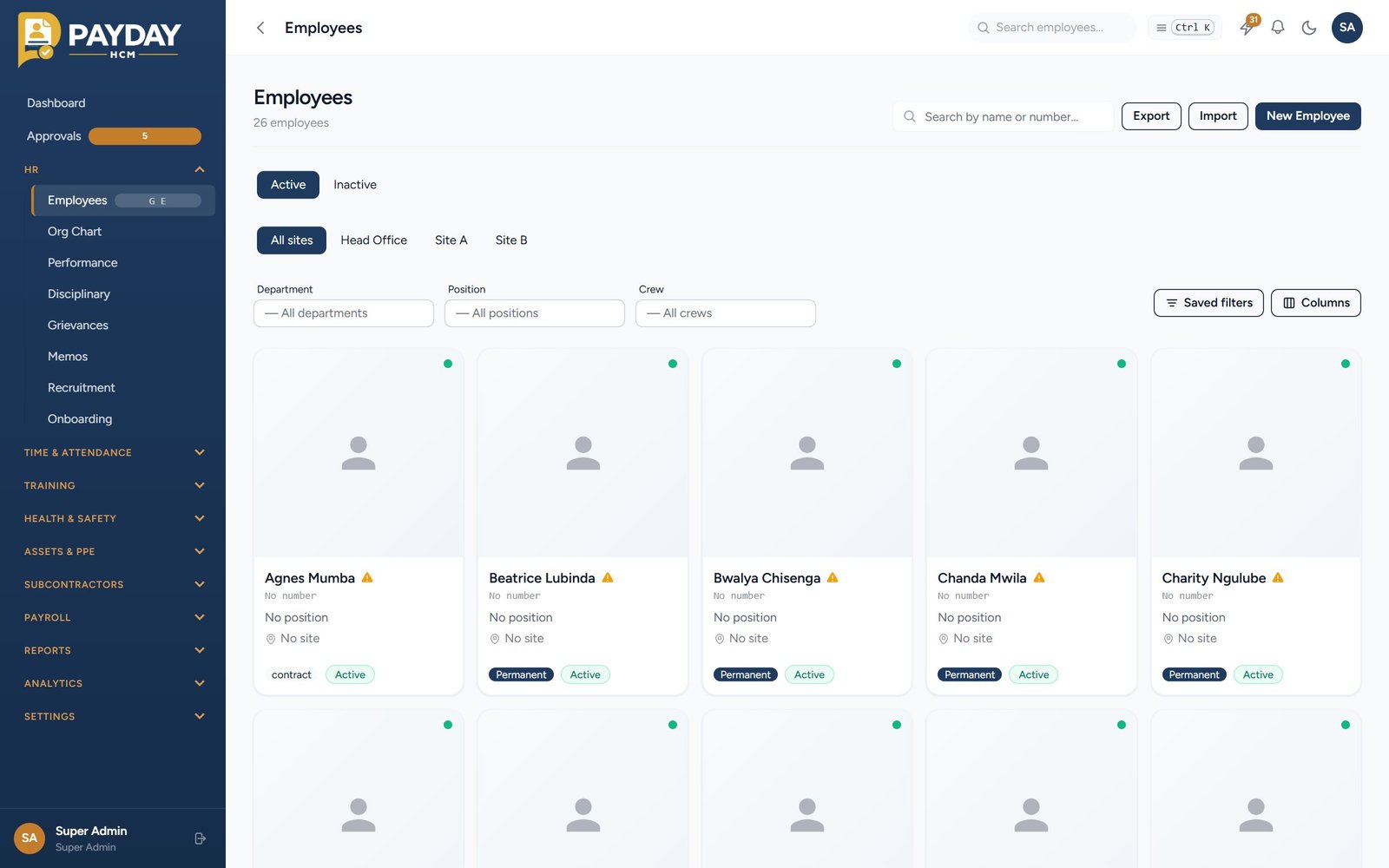The image size is (1389, 868).
Task: Click the Payday HCM logo
Action: click(x=99, y=39)
